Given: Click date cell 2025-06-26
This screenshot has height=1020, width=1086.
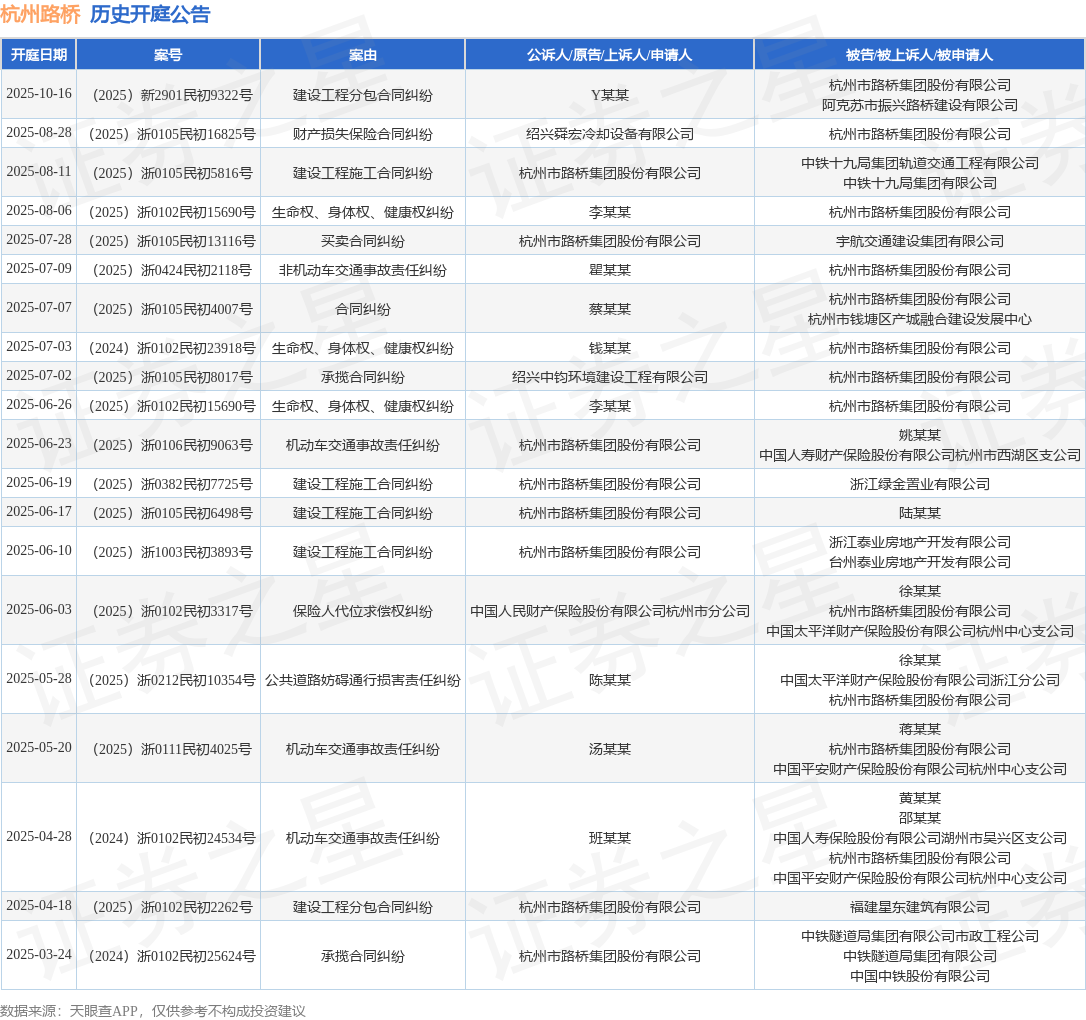Looking at the screenshot, I should (39, 404).
